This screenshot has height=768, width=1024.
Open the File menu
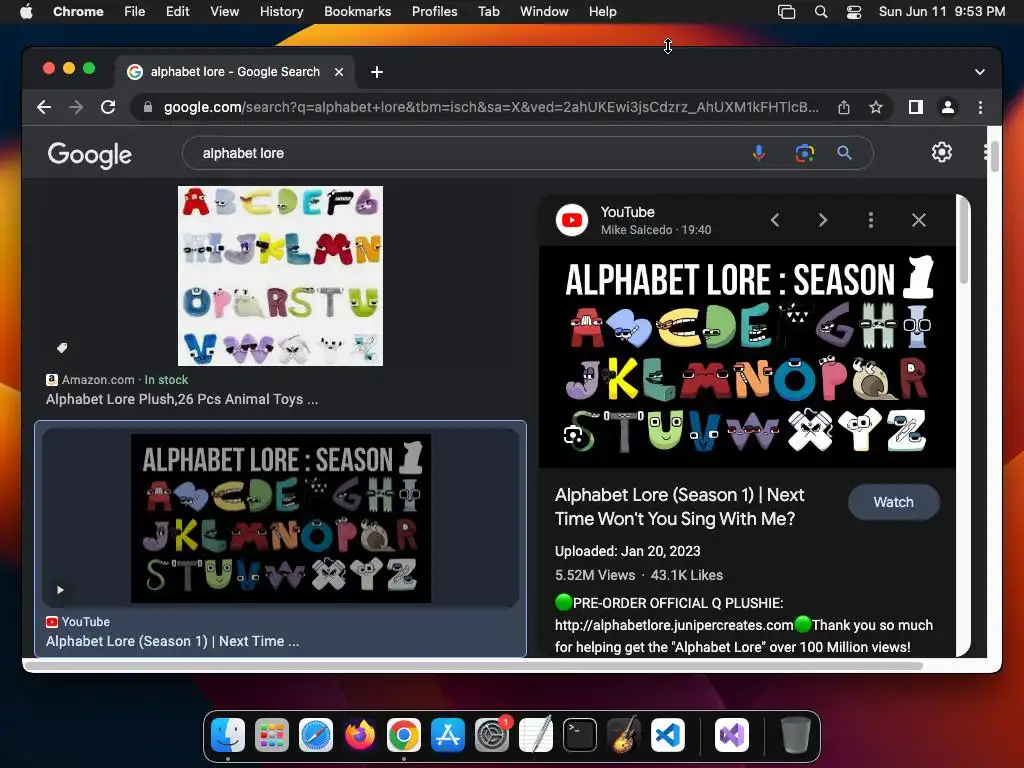[x=135, y=11]
